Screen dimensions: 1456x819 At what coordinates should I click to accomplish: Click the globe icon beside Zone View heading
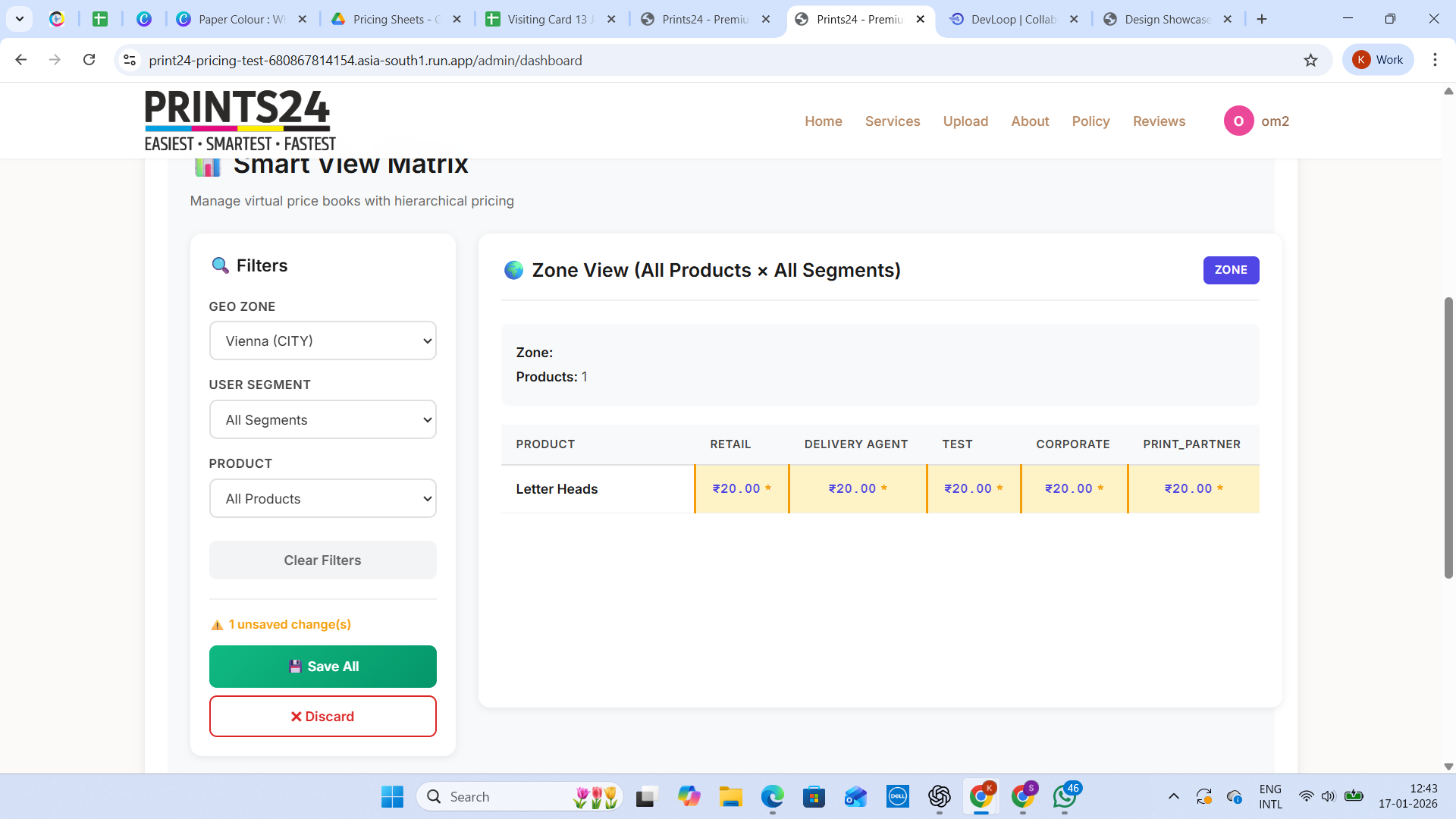pos(513,270)
